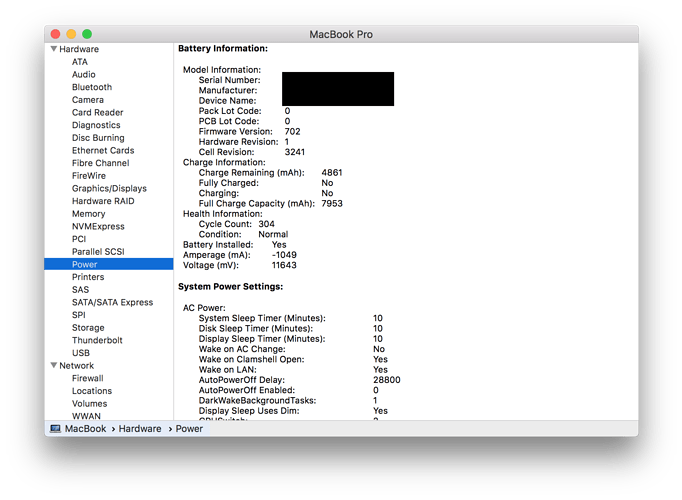This screenshot has height=500, width=682.
Task: Click the Charge Remaining value 4861
Action: point(332,173)
